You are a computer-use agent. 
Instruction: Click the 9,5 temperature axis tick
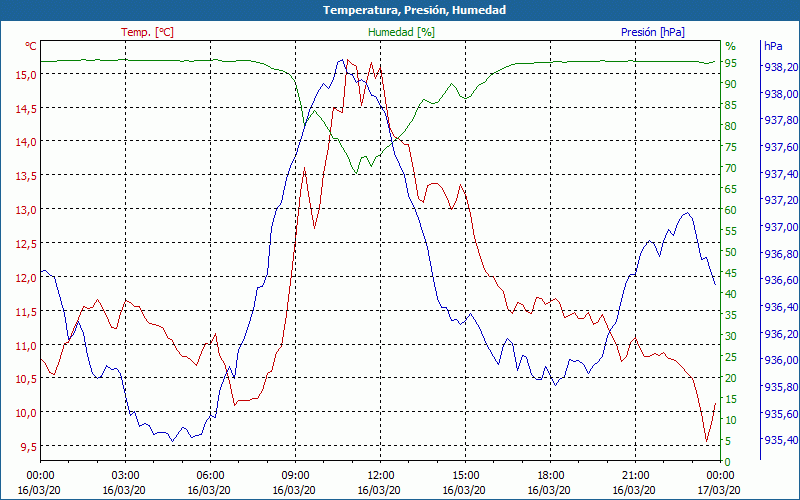(x=28, y=447)
